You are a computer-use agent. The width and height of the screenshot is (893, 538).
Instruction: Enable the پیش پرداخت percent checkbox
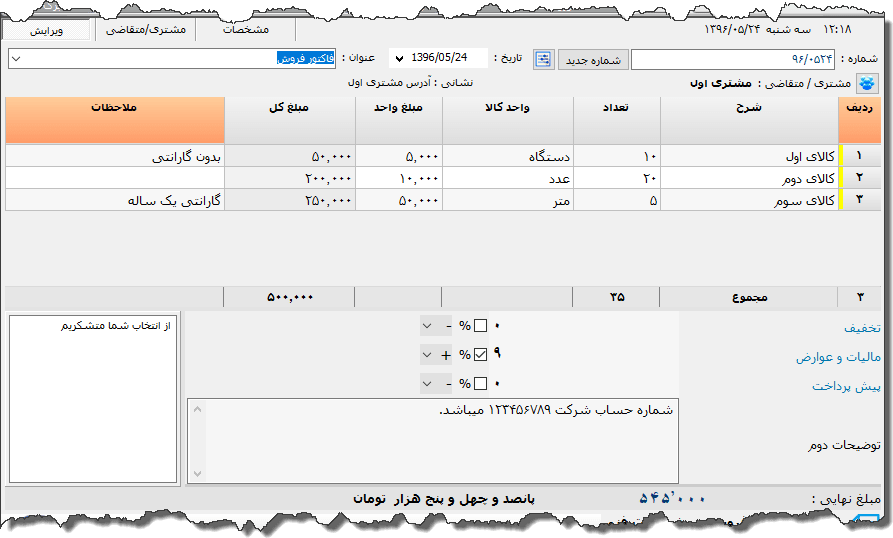point(481,384)
